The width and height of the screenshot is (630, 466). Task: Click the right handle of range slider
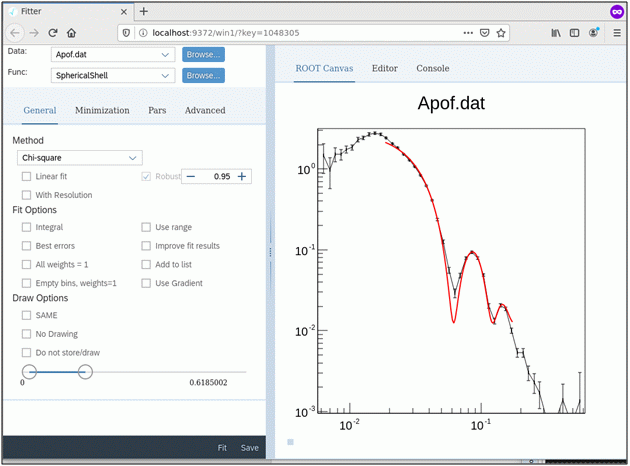click(85, 372)
